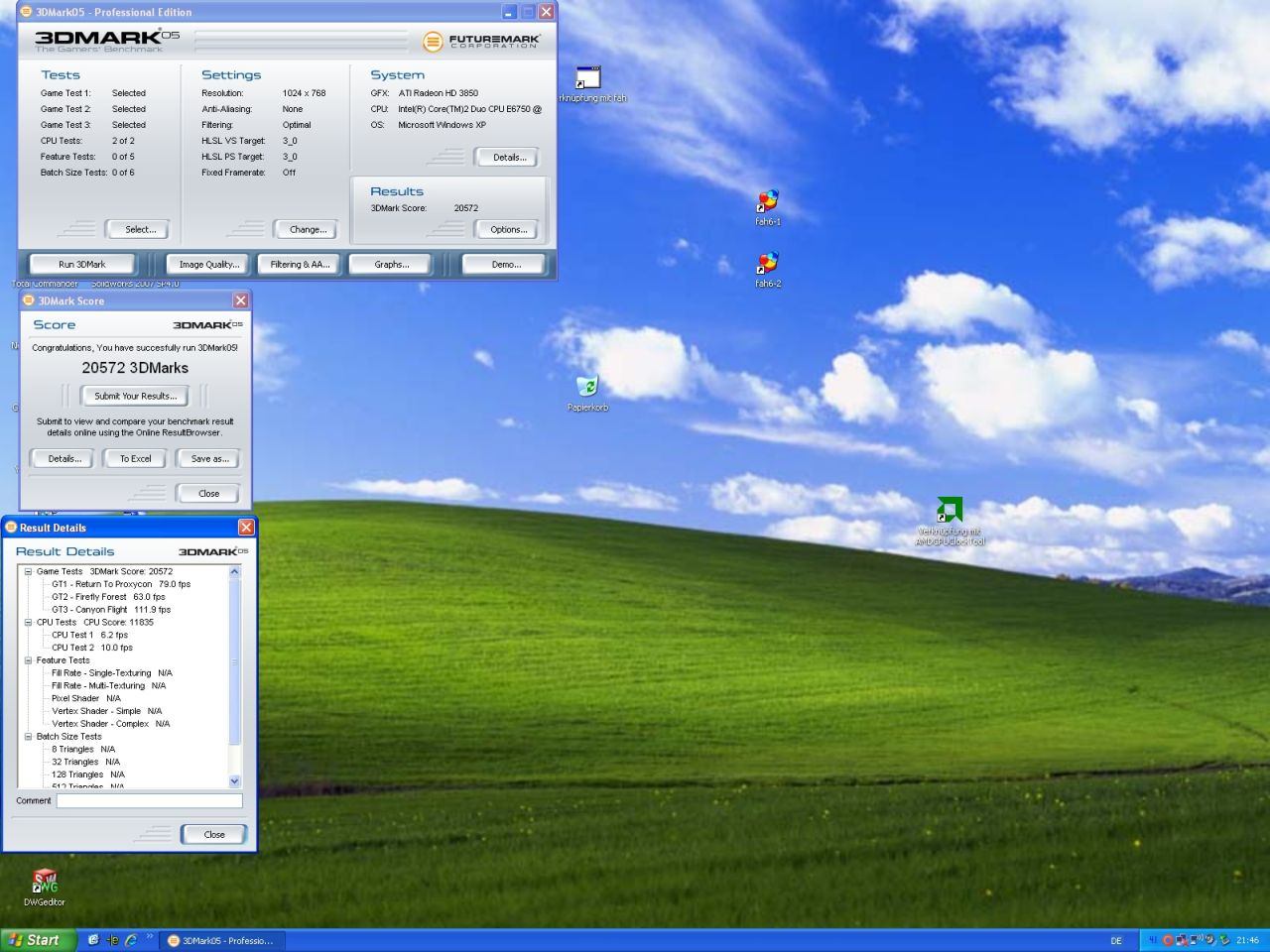Open the Filtering & AA dialog

[x=300, y=265]
